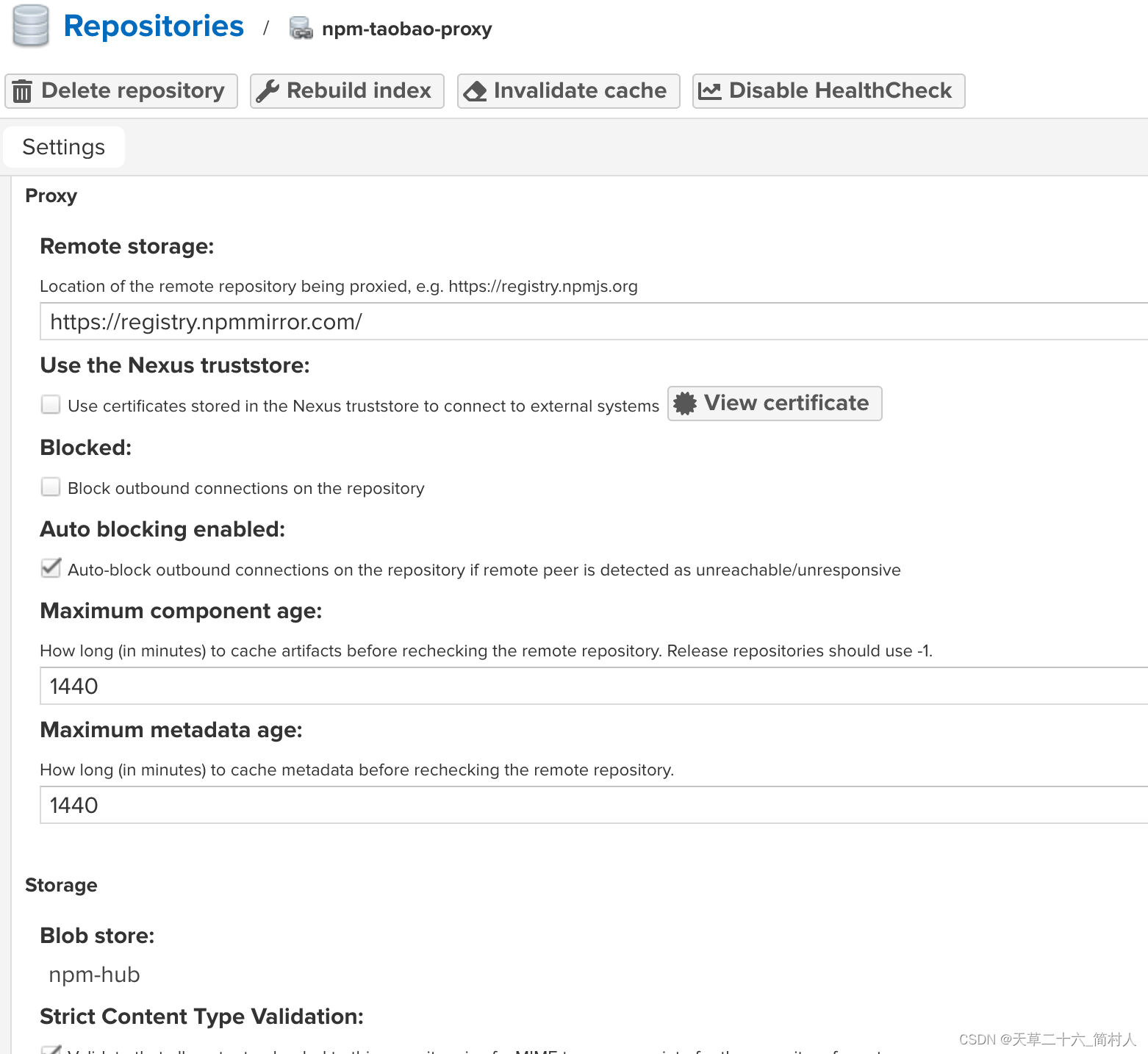The image size is (1148, 1054).
Task: Click the Strict Content Type Validation label
Action: [202, 1017]
